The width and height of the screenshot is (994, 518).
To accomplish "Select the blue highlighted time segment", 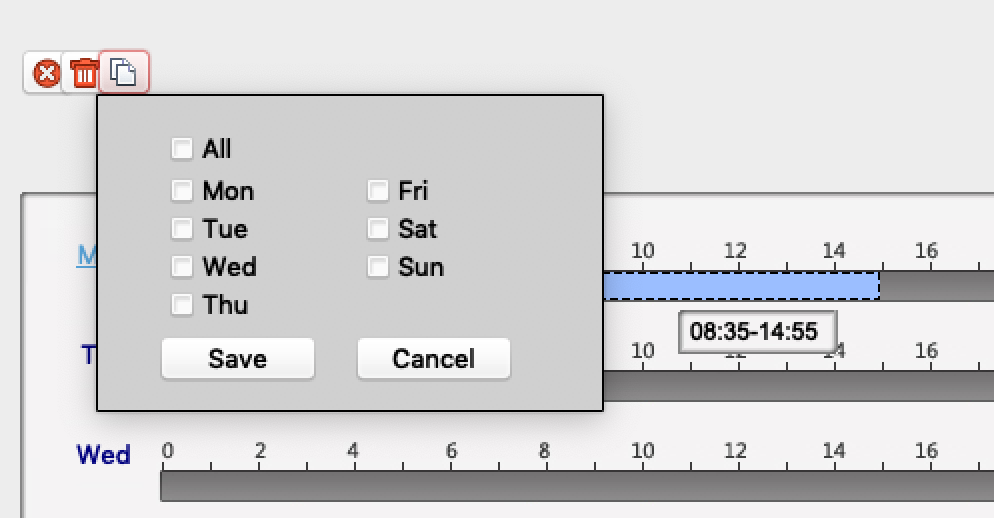I will click(740, 286).
